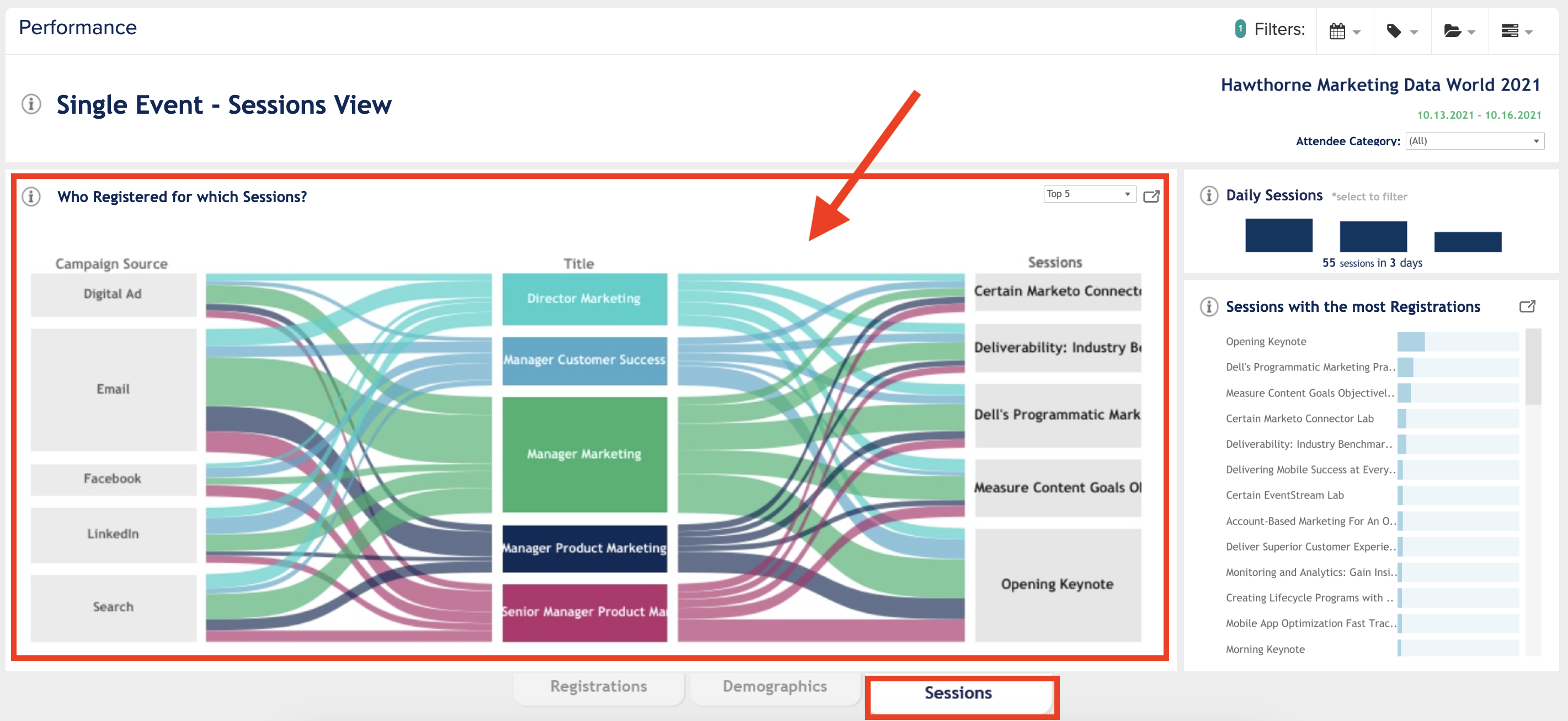1568x721 pixels.
Task: Click Account-Based Marketing For An O.. row
Action: (x=1372, y=521)
